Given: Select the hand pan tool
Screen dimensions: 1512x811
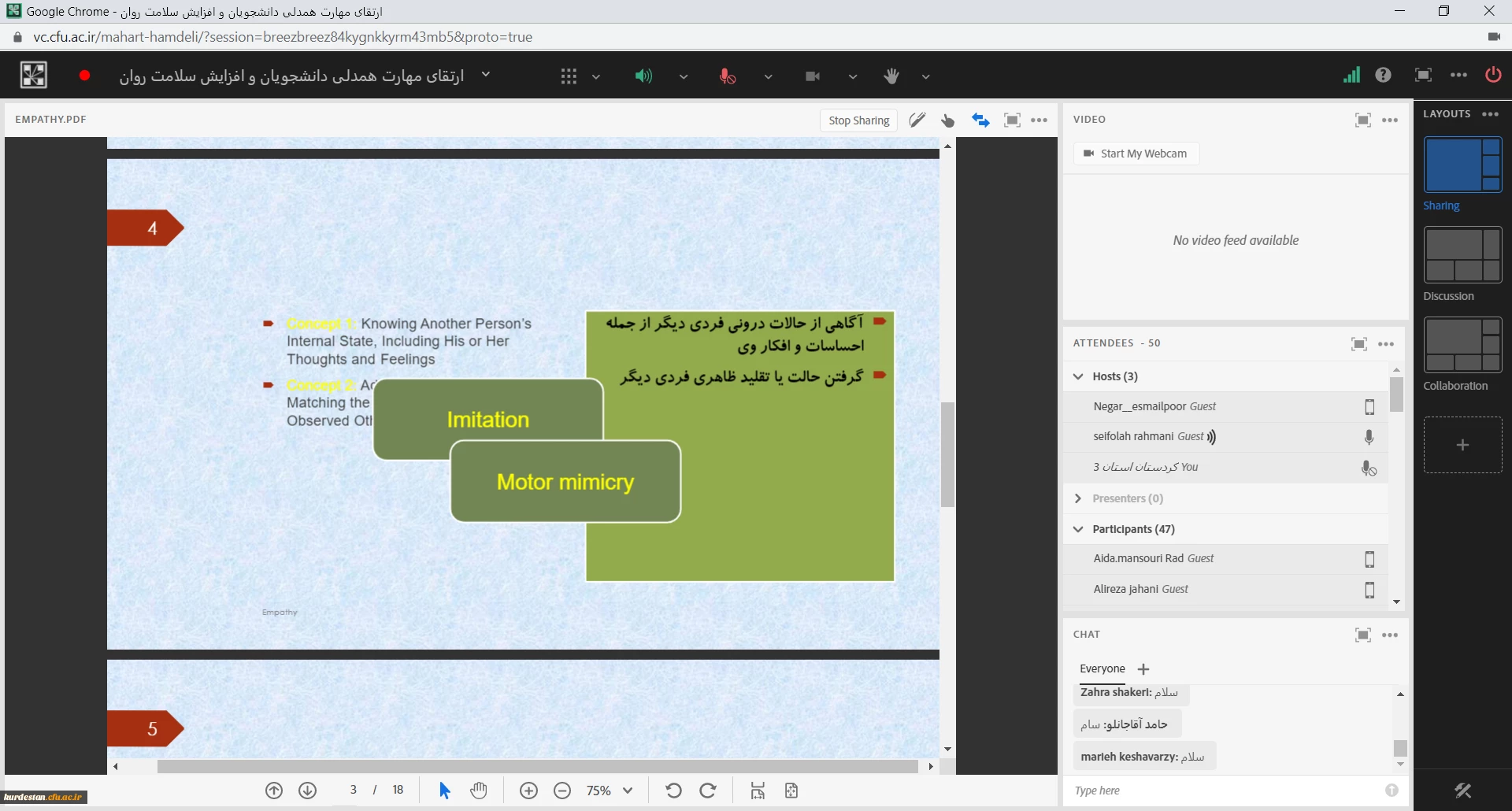Looking at the screenshot, I should coord(479,791).
